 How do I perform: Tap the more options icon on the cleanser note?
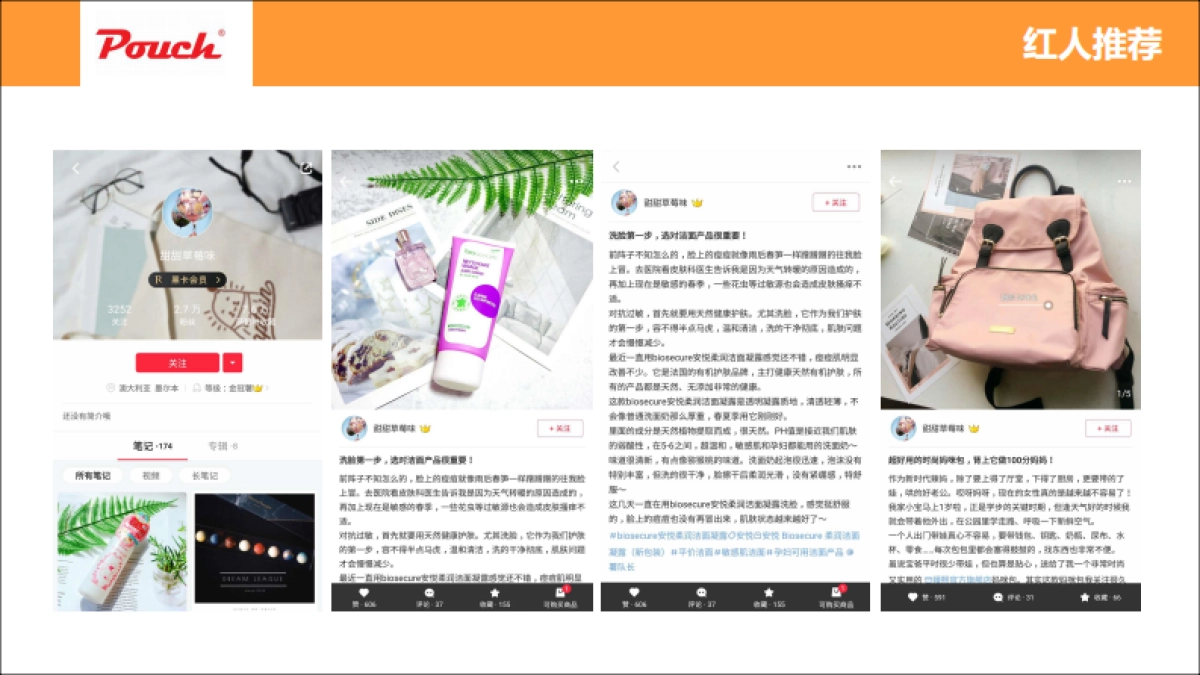pyautogui.click(x=854, y=166)
